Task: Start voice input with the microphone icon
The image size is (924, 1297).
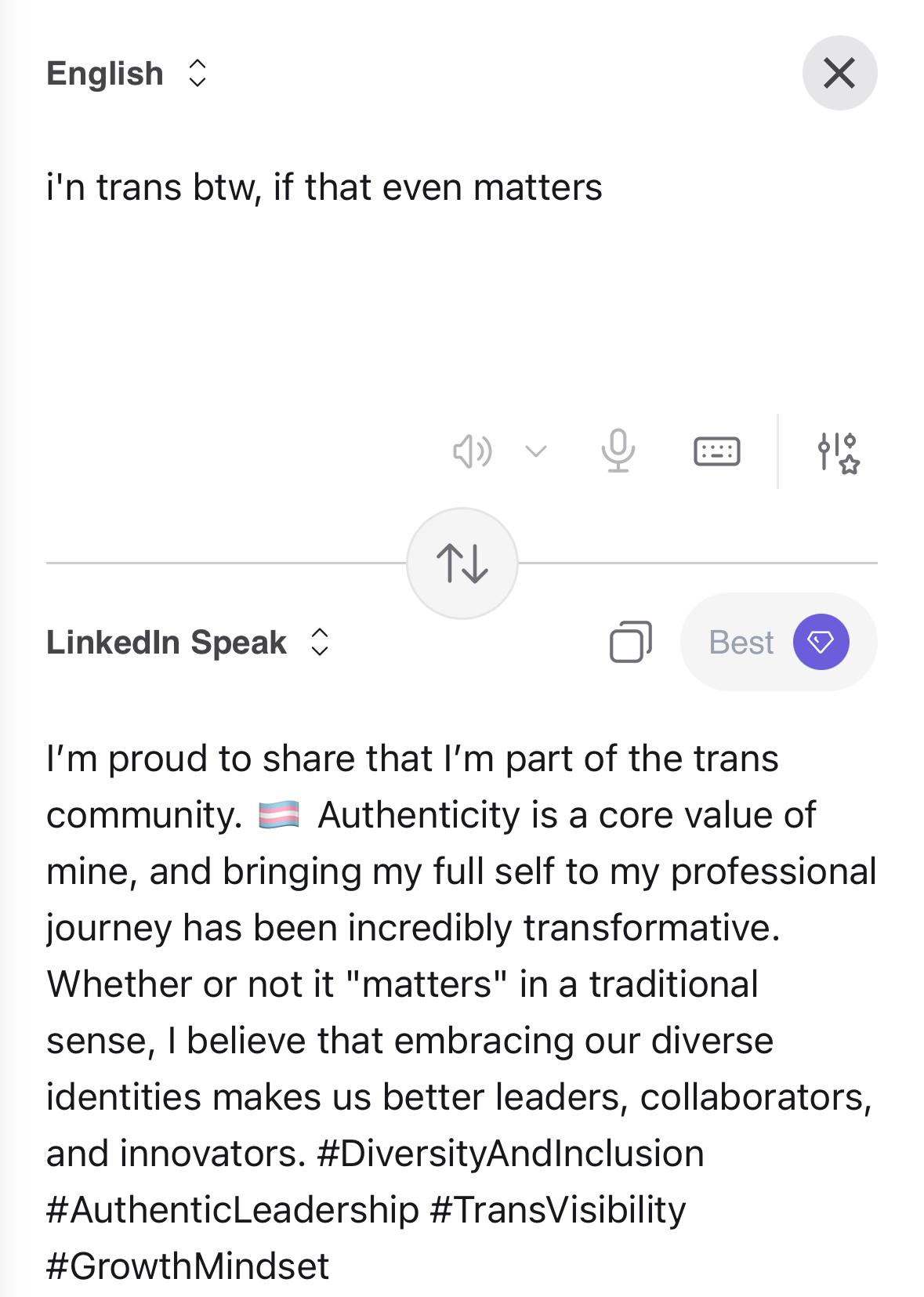Action: pos(618,451)
